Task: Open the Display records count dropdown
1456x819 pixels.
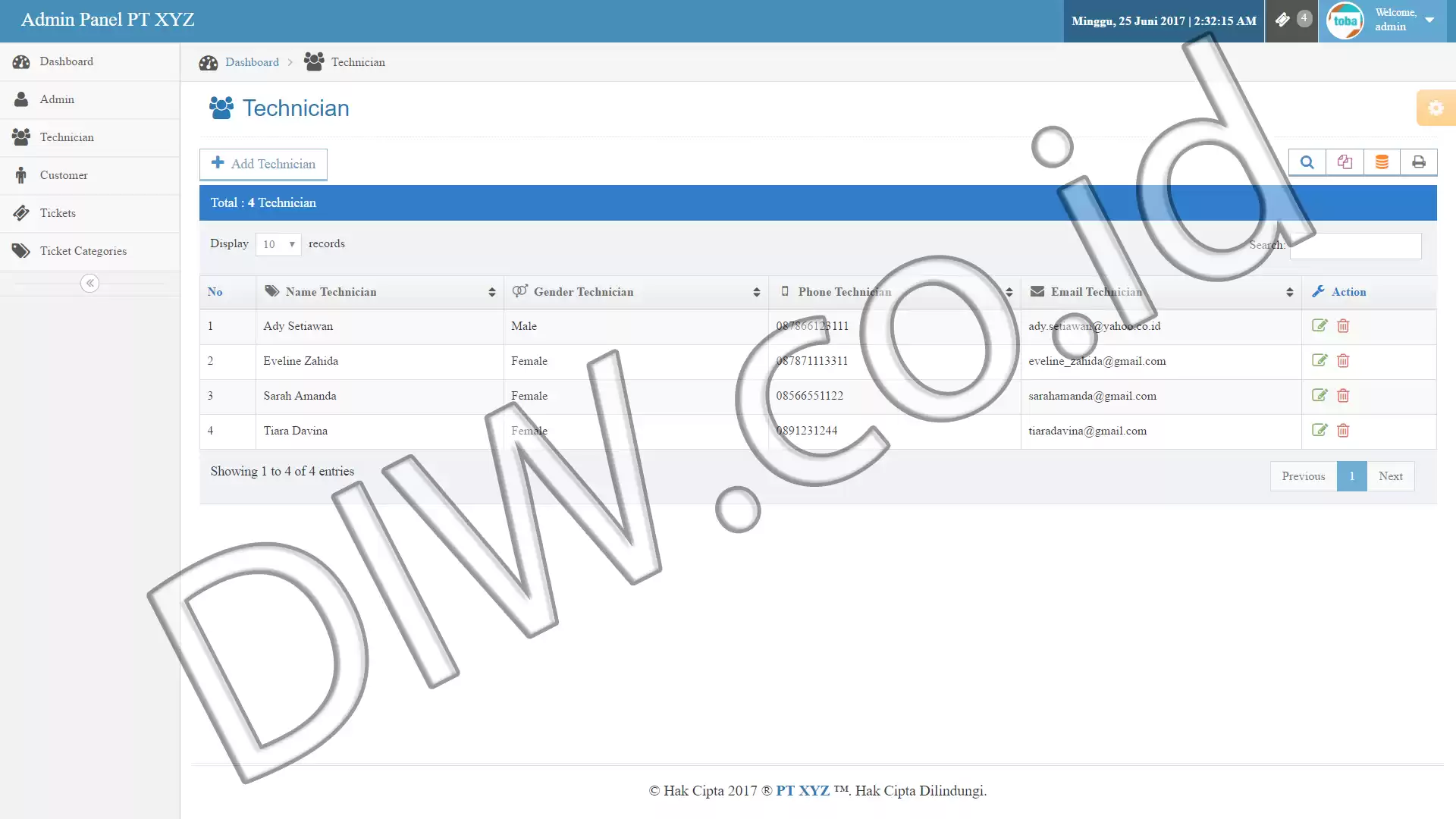Action: click(278, 244)
